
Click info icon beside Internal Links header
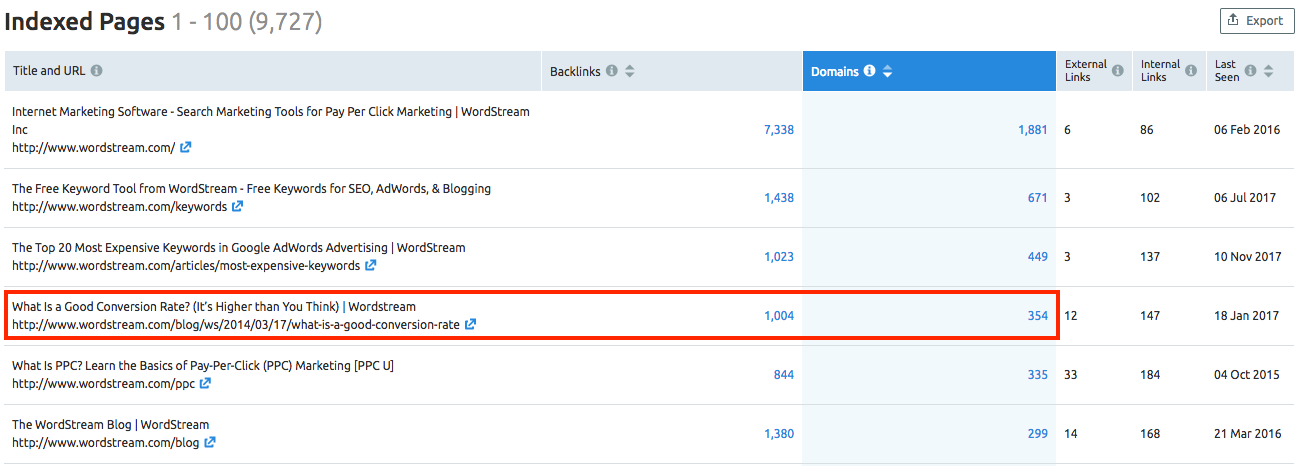click(x=1191, y=71)
